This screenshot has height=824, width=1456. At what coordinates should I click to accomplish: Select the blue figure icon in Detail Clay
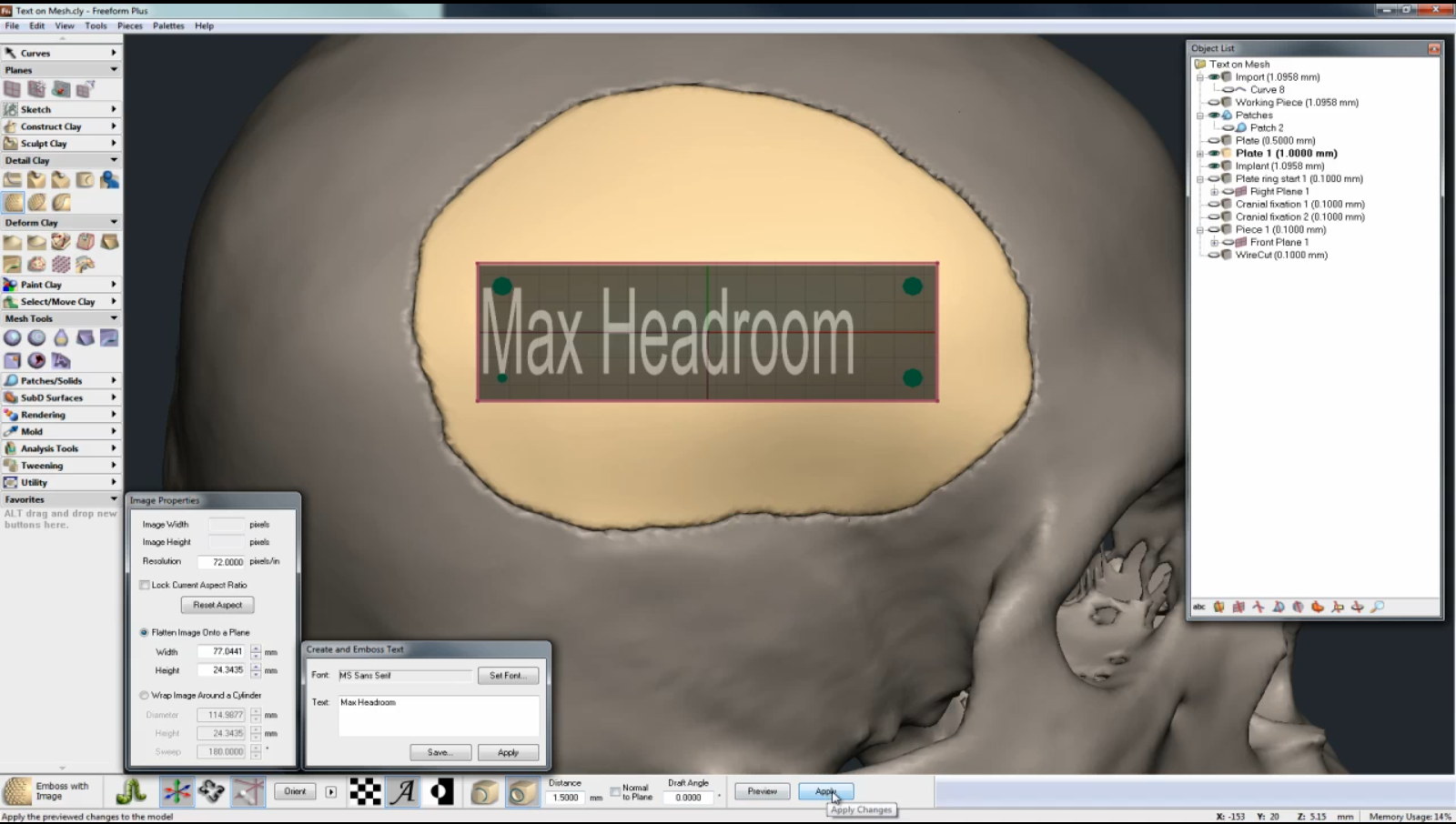pos(109,180)
